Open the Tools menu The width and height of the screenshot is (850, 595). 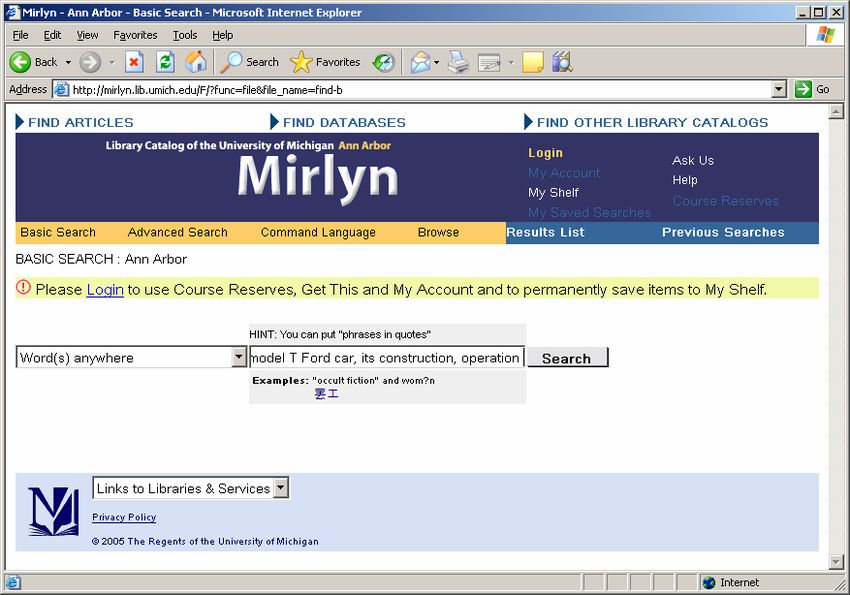point(185,35)
